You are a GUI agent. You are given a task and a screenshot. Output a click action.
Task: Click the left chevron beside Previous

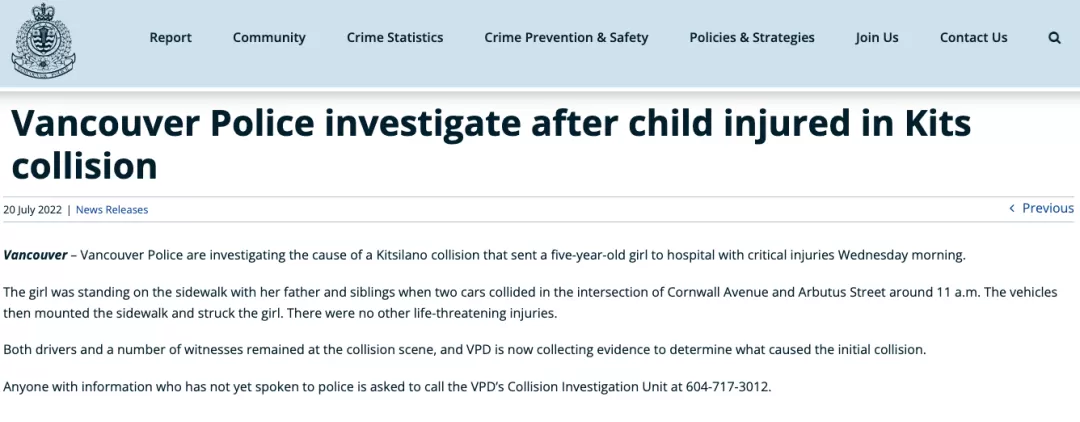point(1012,208)
